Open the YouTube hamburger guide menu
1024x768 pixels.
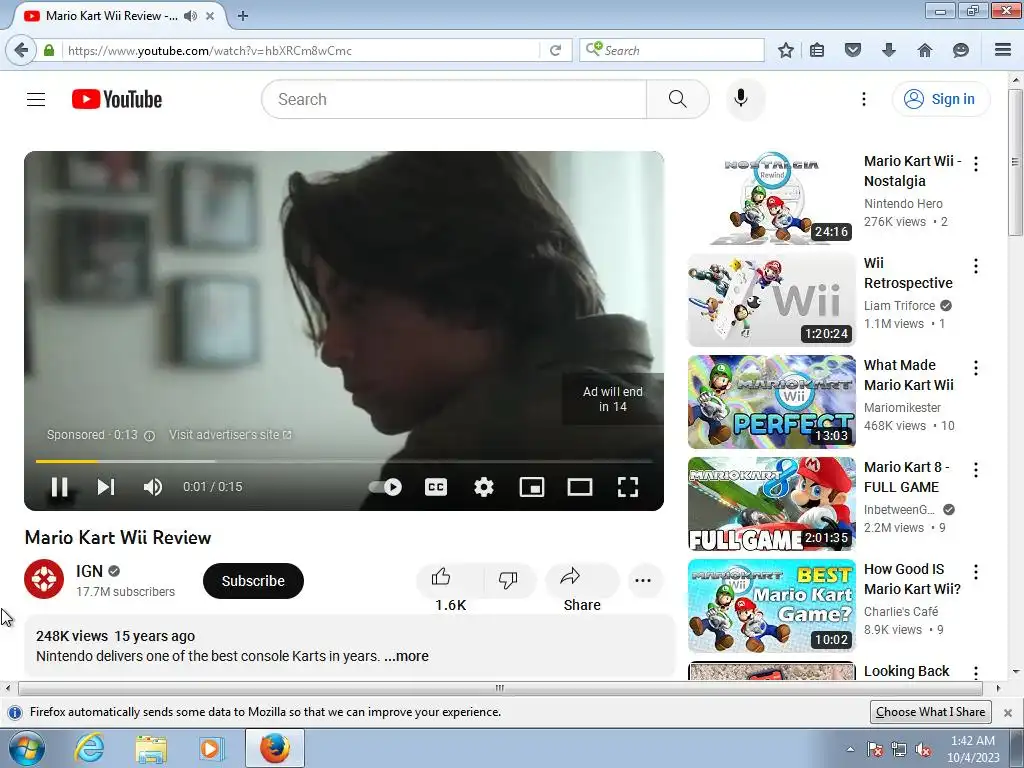point(36,99)
